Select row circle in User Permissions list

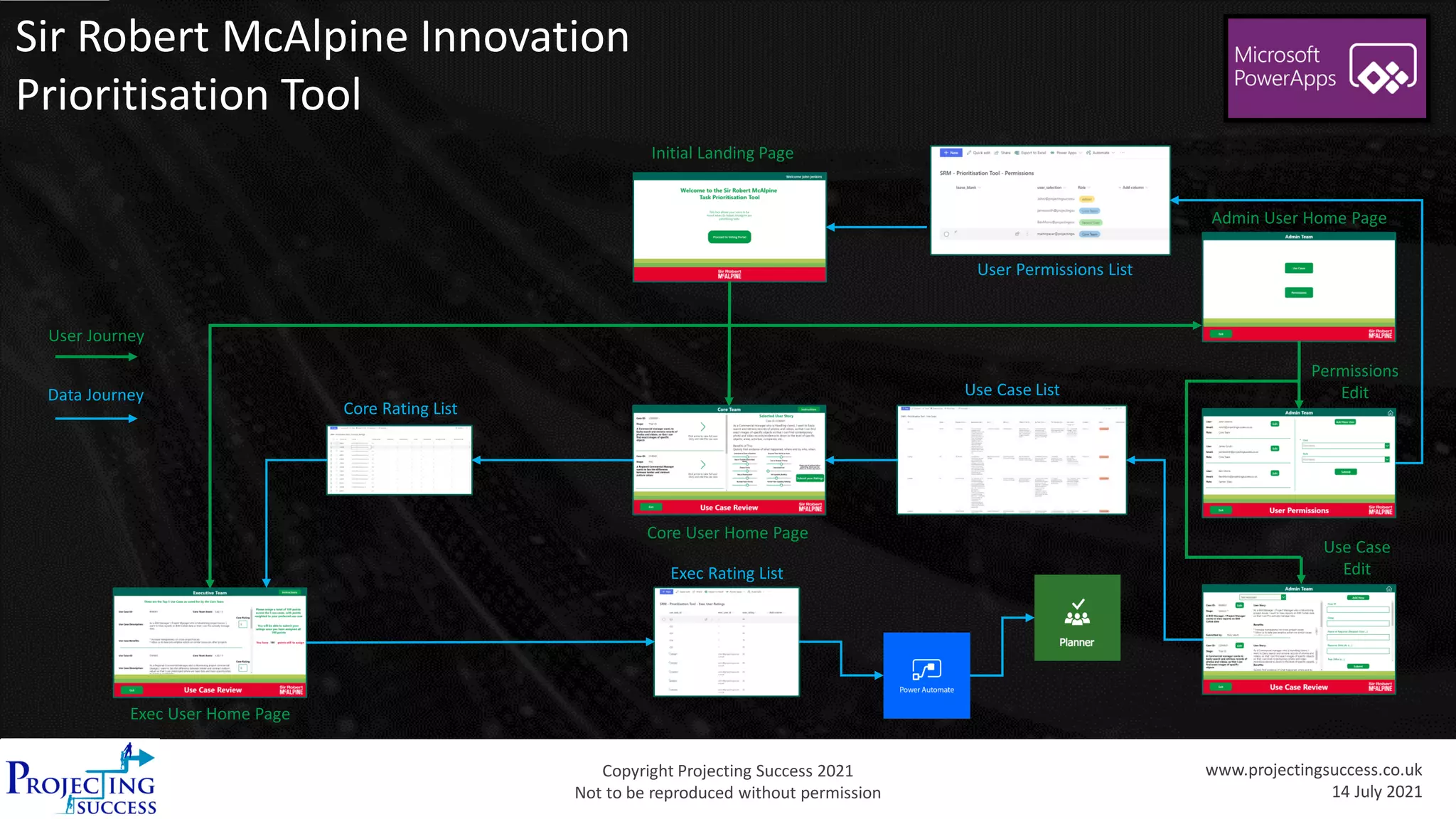point(946,234)
